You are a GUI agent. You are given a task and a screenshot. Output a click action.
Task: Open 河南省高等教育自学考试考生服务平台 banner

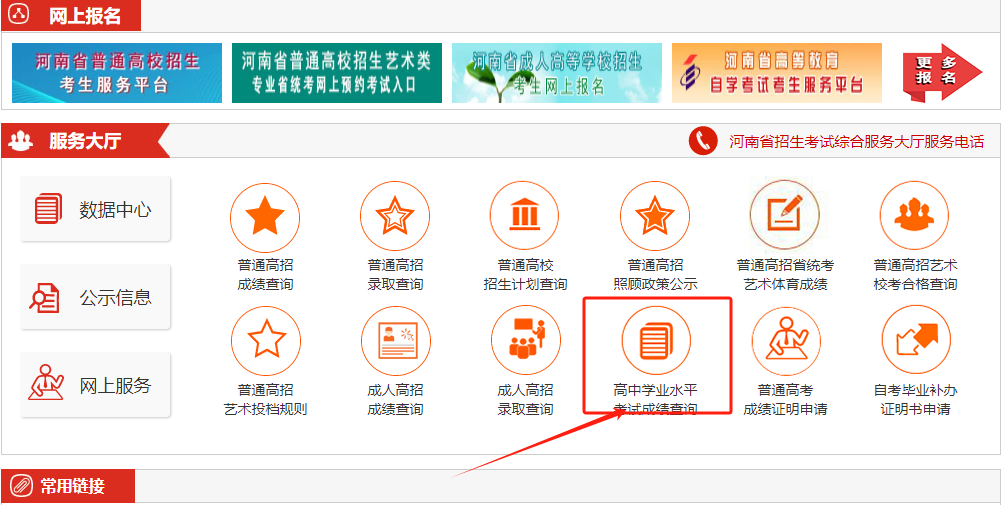tap(776, 73)
